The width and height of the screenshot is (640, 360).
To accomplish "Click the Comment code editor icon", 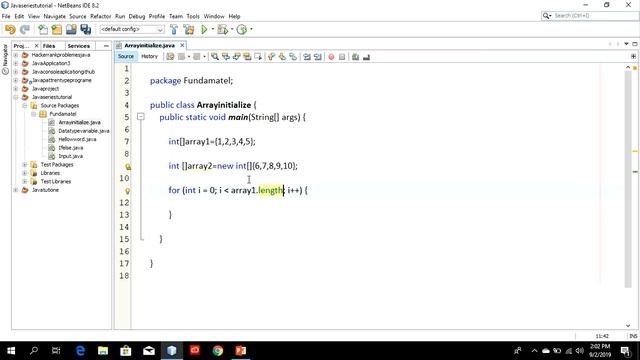I will (x=355, y=57).
